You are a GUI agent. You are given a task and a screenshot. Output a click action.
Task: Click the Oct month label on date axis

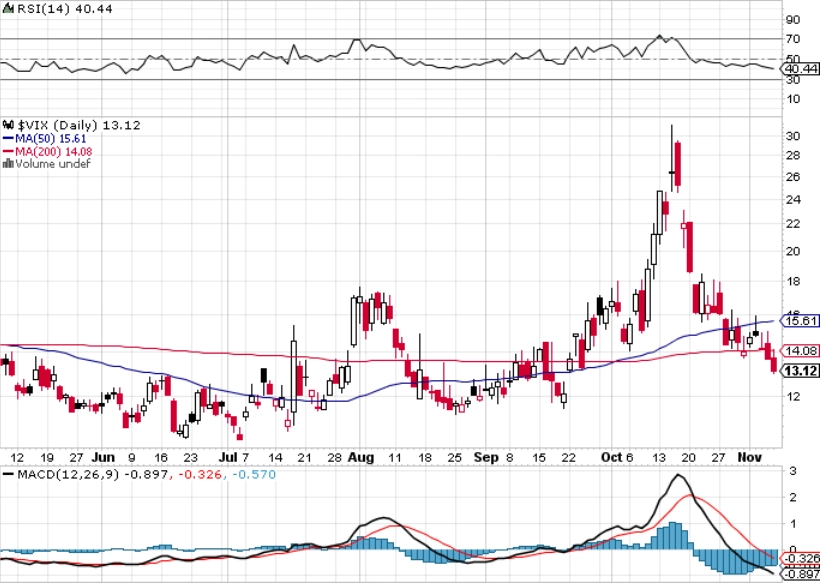[x=611, y=457]
